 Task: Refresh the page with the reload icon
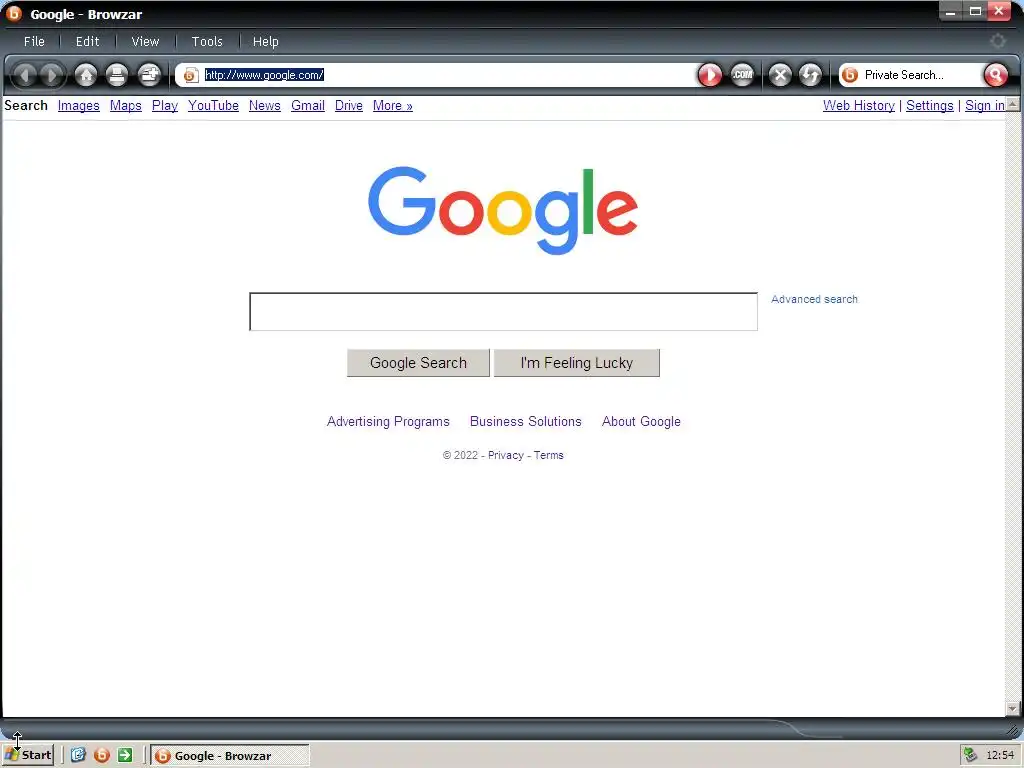[810, 75]
